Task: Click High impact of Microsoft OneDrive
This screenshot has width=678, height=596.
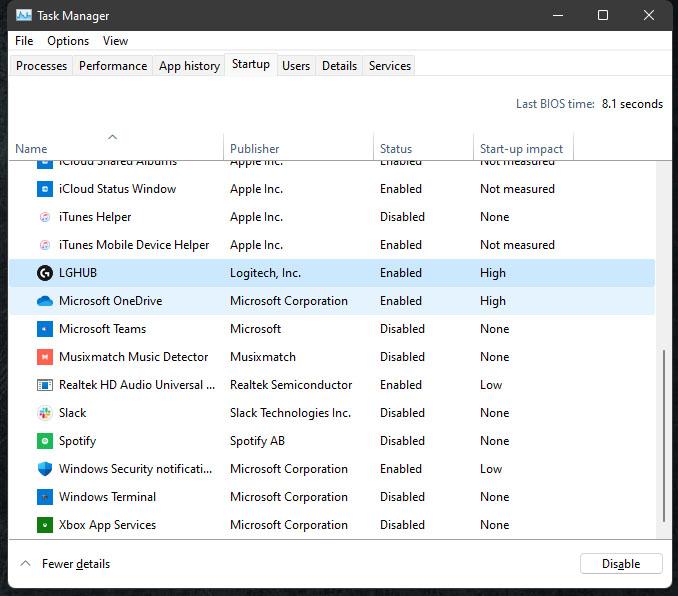Action: click(493, 301)
